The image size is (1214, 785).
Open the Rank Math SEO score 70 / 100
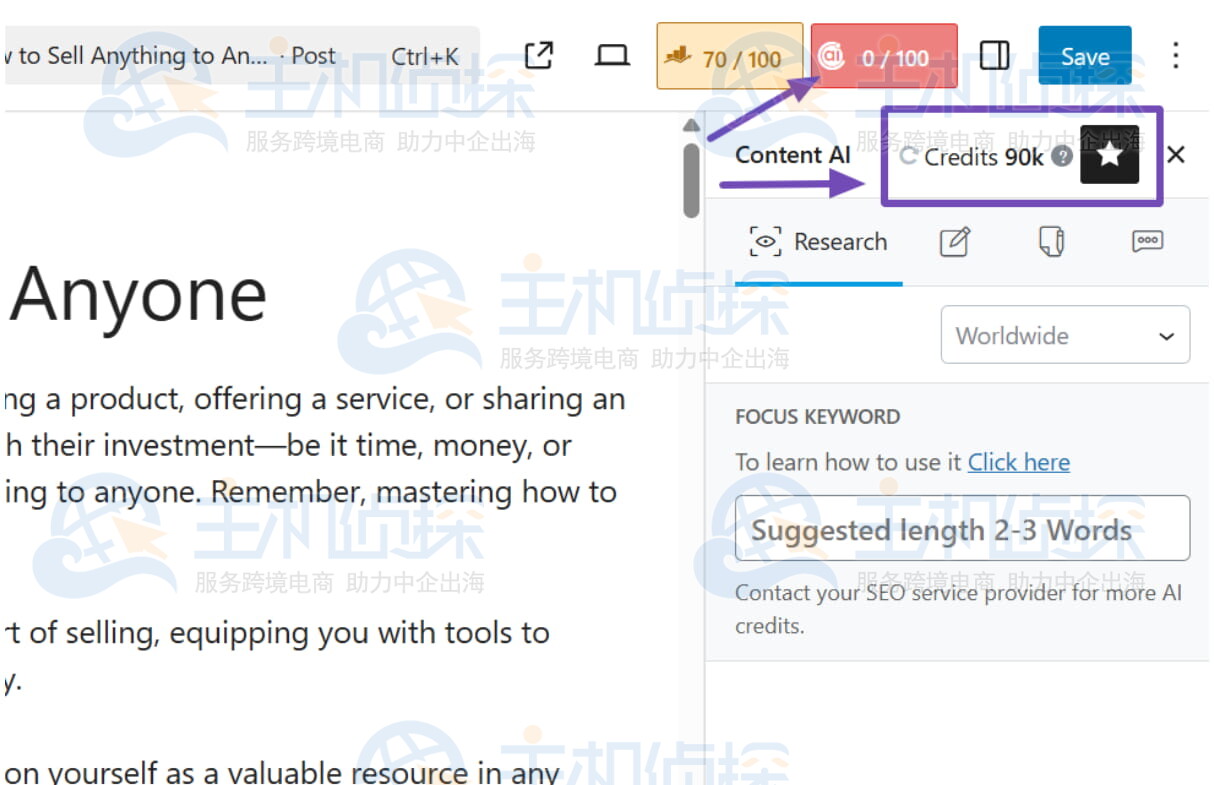pos(729,56)
